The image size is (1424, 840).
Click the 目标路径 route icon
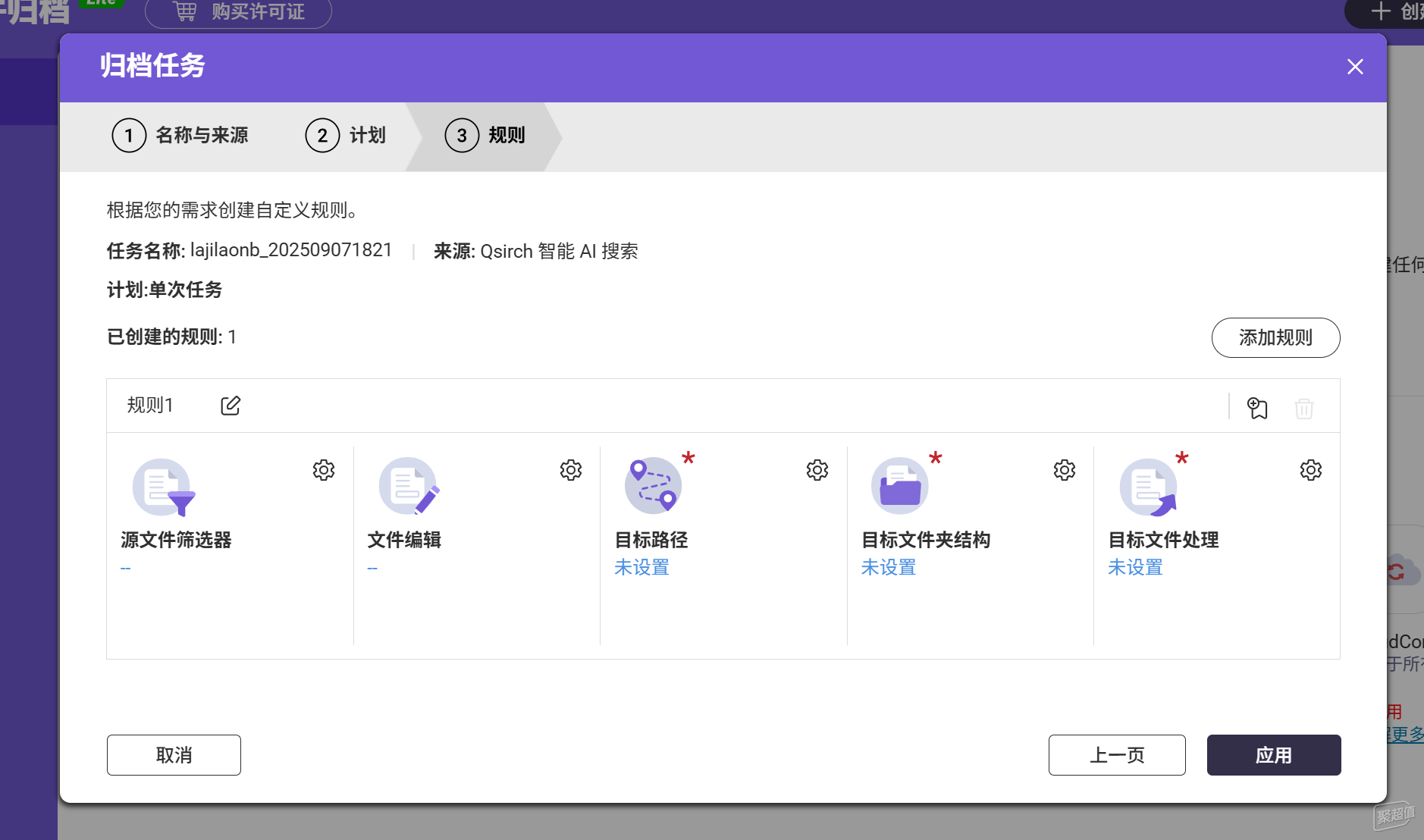652,486
